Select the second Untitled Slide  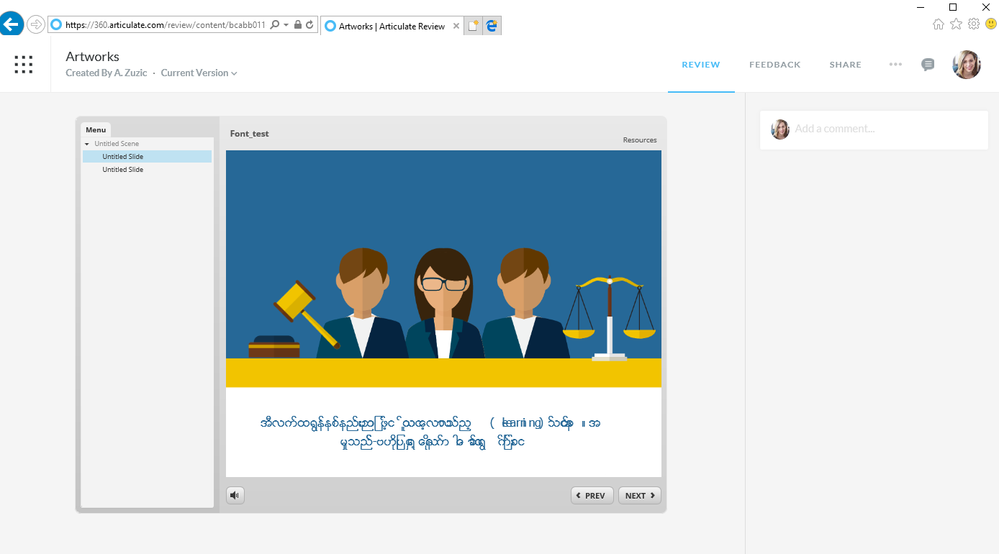click(x=122, y=170)
